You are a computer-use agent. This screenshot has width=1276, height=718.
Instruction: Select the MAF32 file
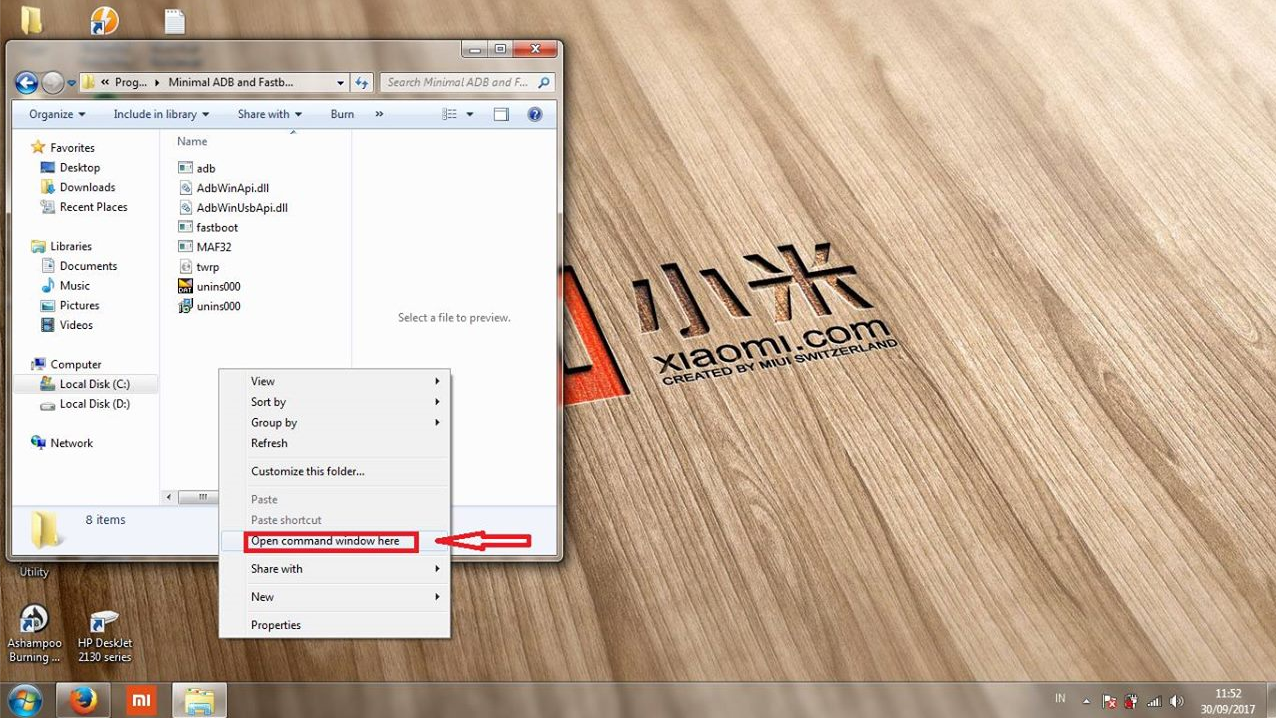[204, 247]
